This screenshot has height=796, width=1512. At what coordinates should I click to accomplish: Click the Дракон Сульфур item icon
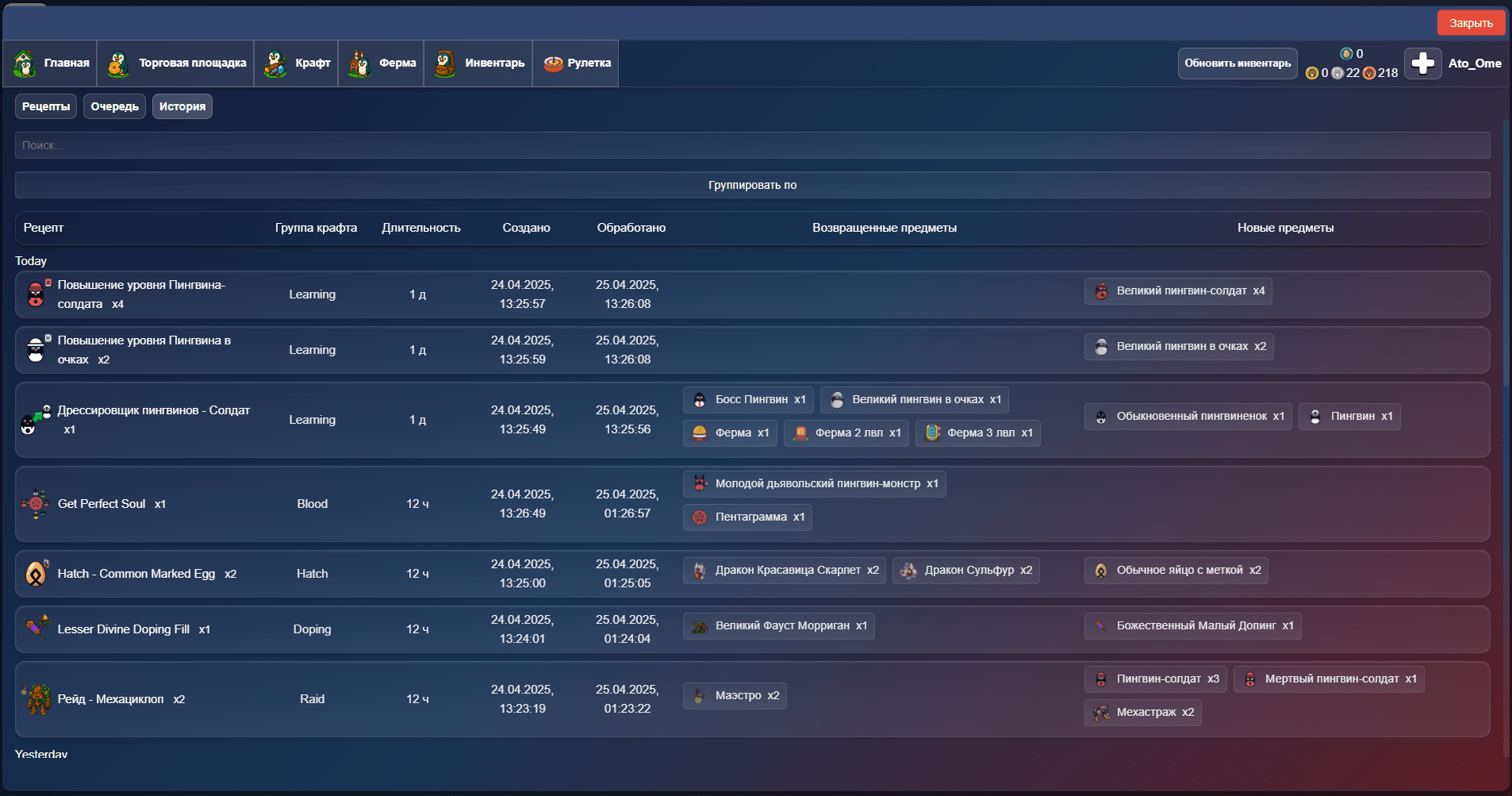[x=909, y=571]
